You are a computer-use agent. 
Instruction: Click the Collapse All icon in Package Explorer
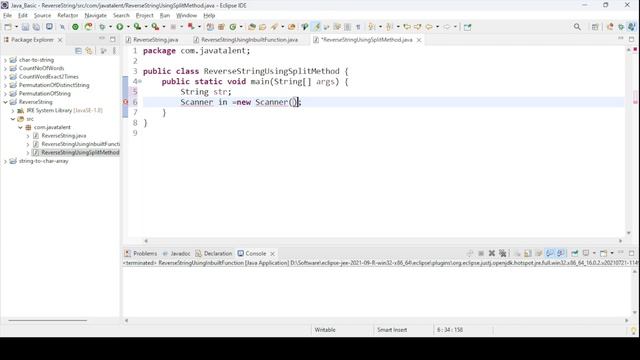(78, 51)
